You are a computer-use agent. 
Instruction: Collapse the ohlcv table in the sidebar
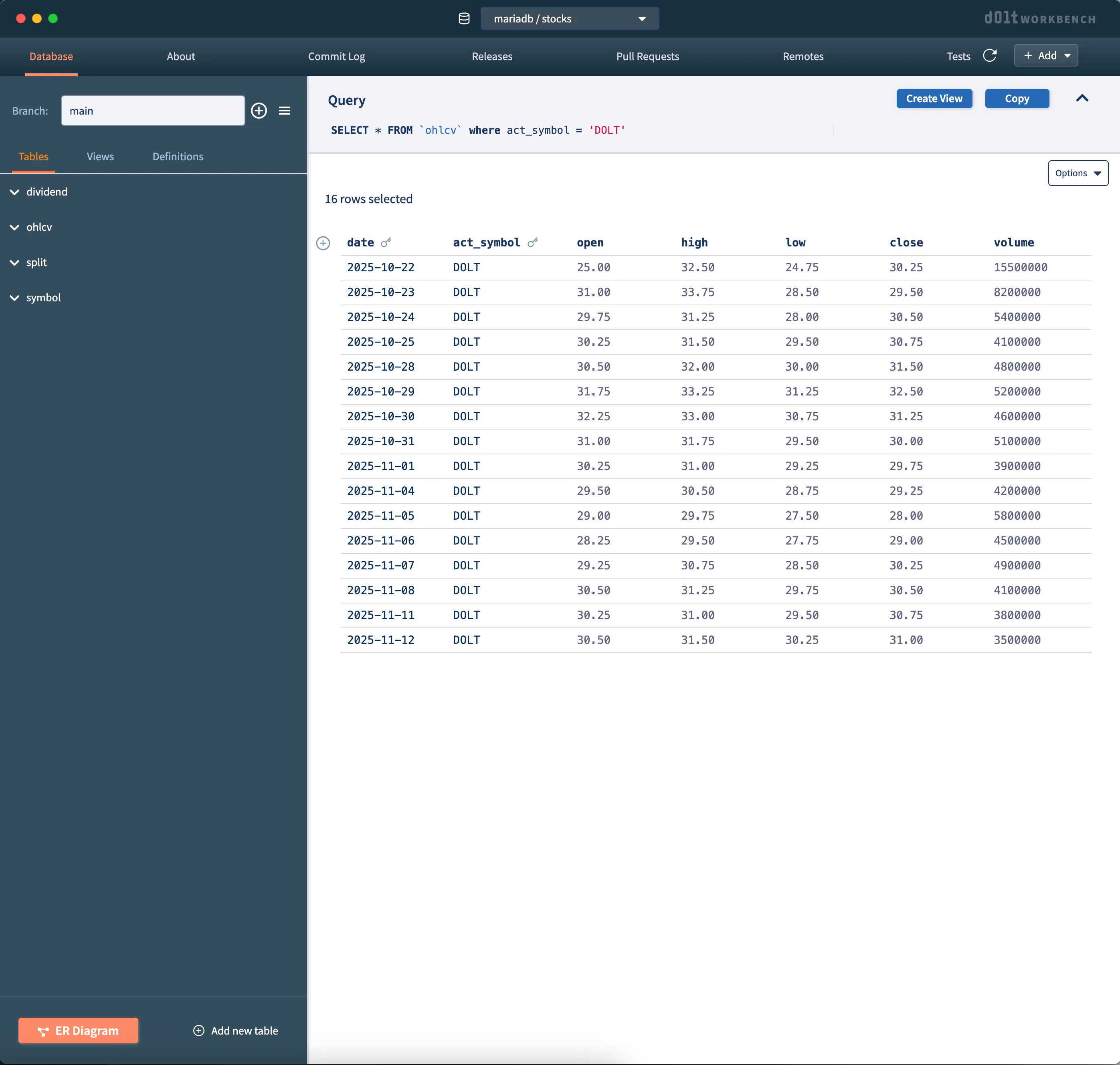15,227
